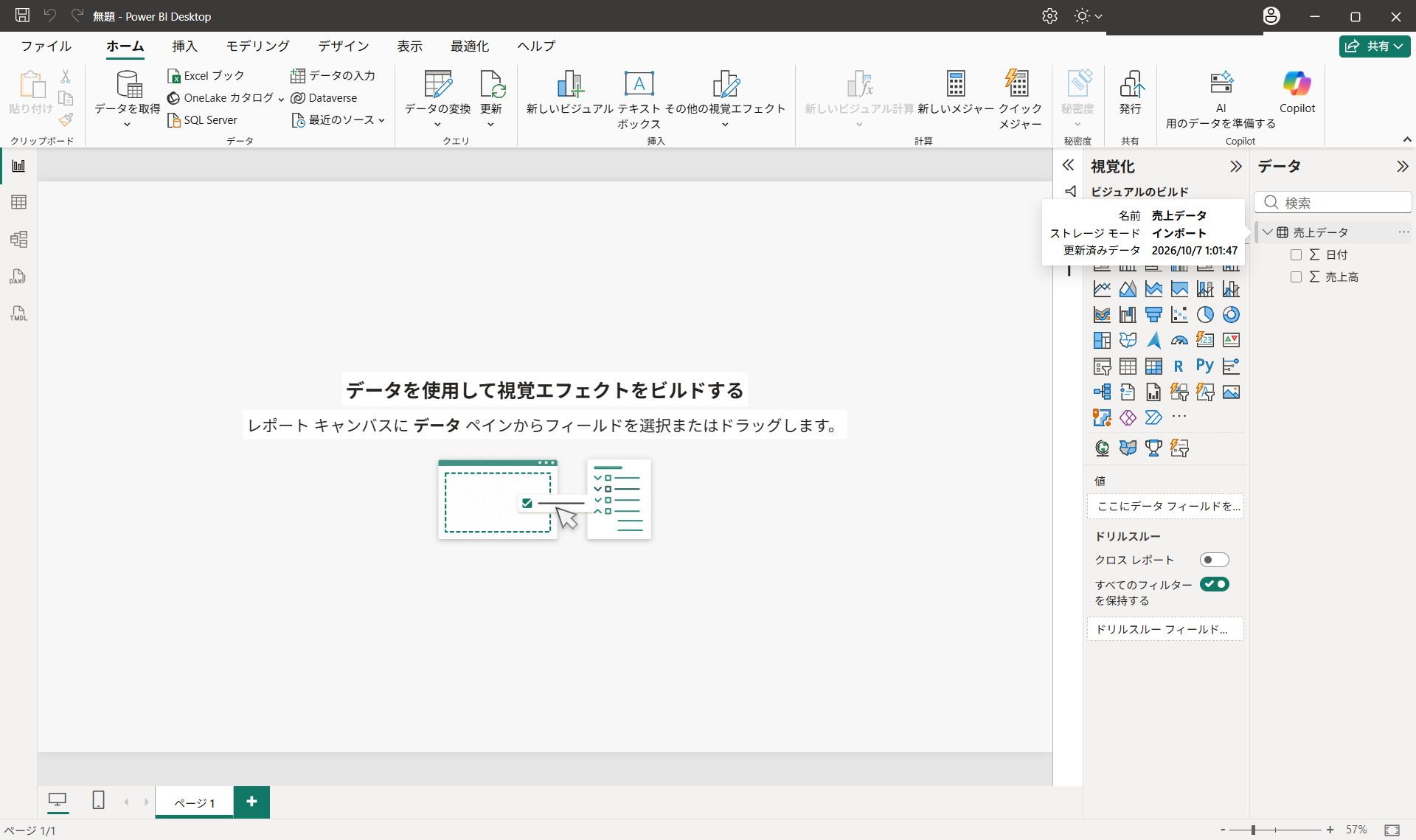
Task: Collapse the 売上データ table tree
Action: (1267, 232)
